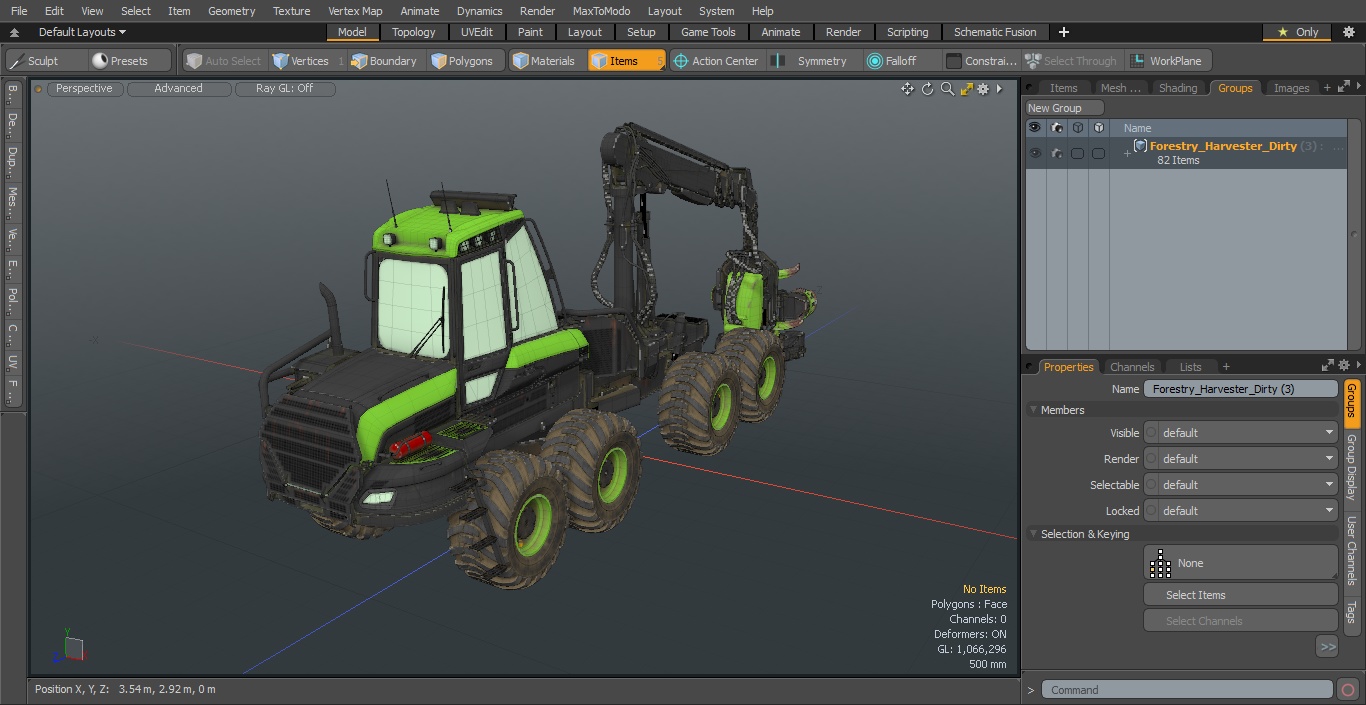The image size is (1366, 705).
Task: Toggle first checkbox in Forestry_Harvester_Dirty row
Action: [x=1077, y=153]
